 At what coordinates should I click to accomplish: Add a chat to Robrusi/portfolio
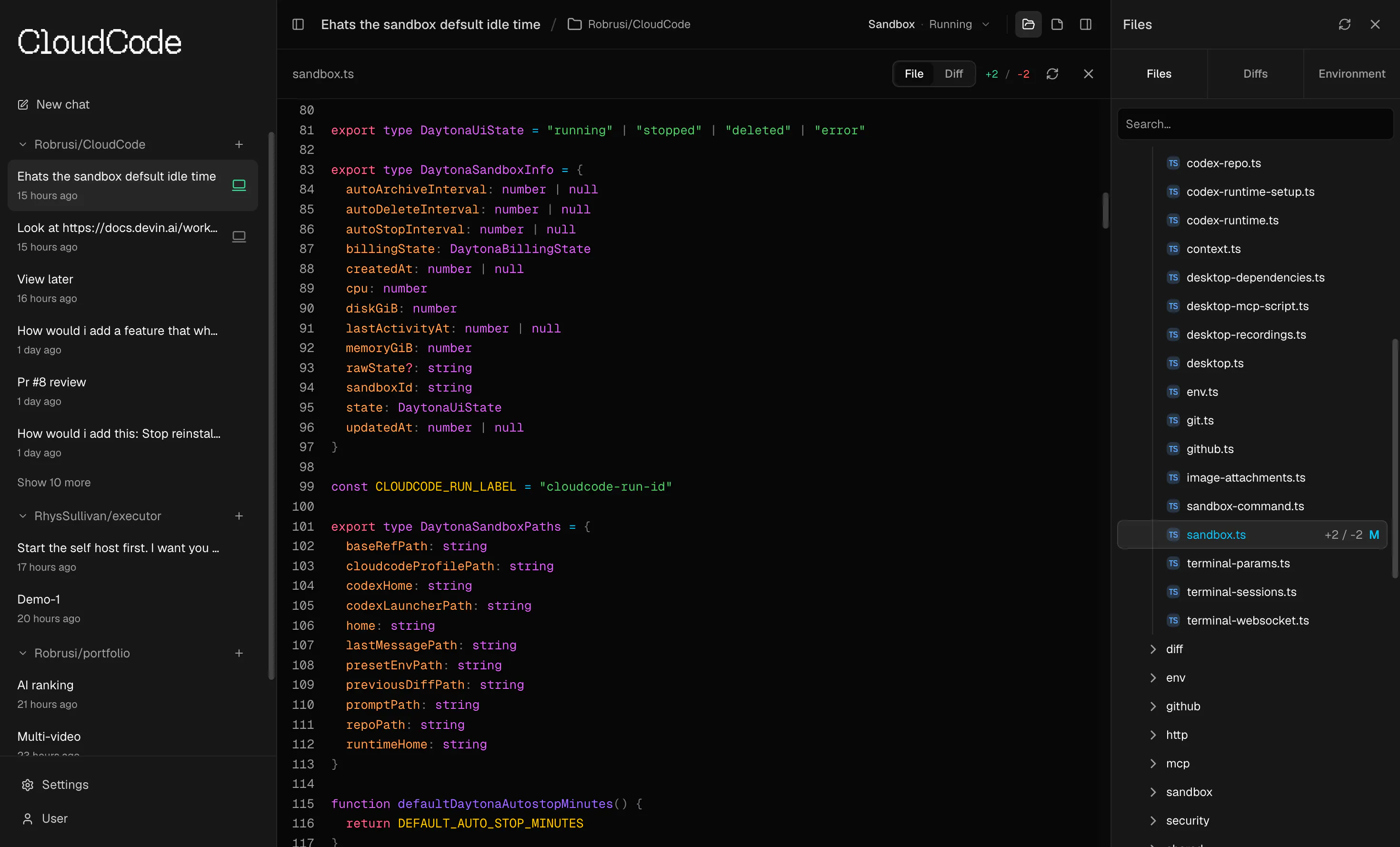(239, 653)
